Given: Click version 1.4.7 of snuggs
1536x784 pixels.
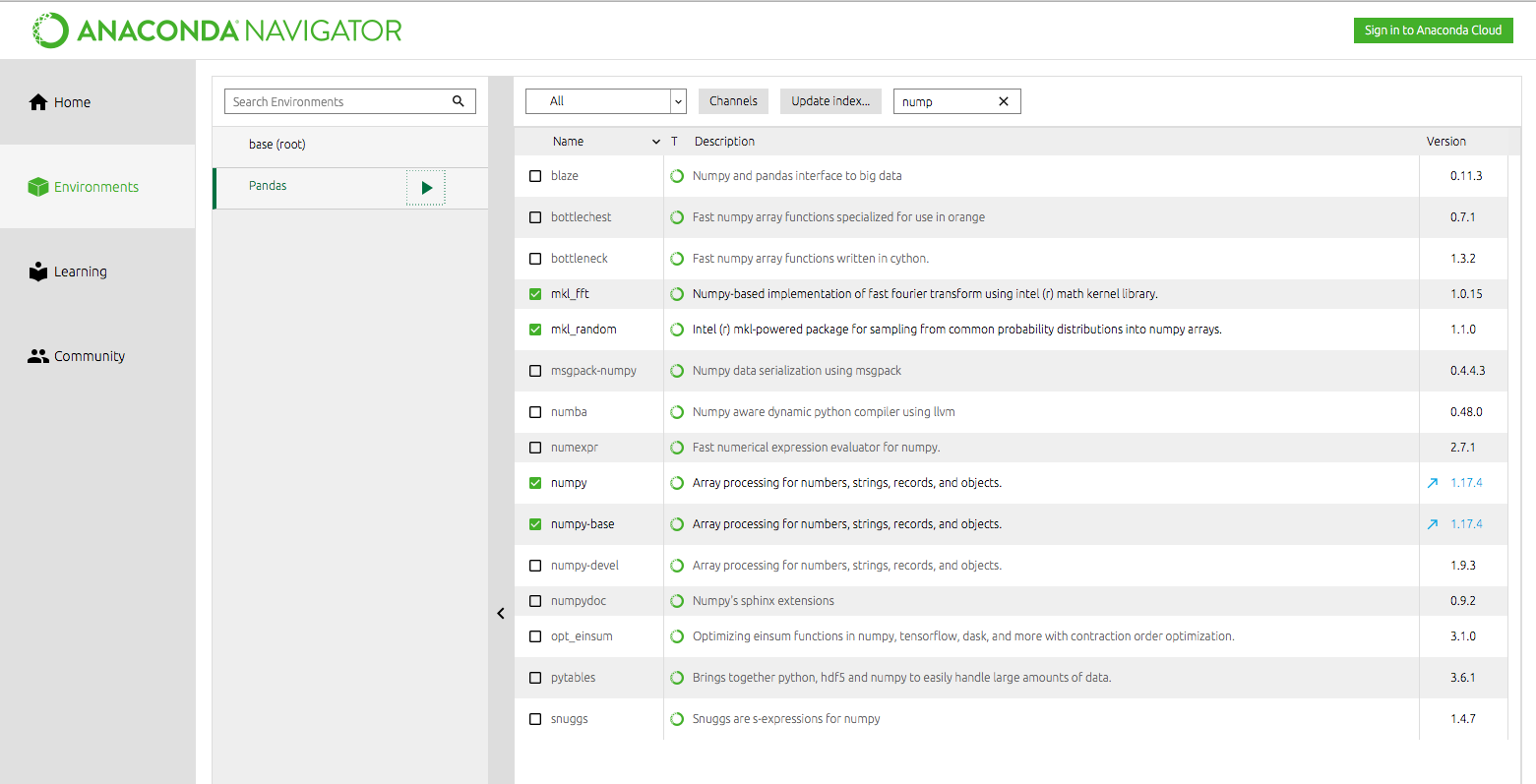Looking at the screenshot, I should point(1463,719).
